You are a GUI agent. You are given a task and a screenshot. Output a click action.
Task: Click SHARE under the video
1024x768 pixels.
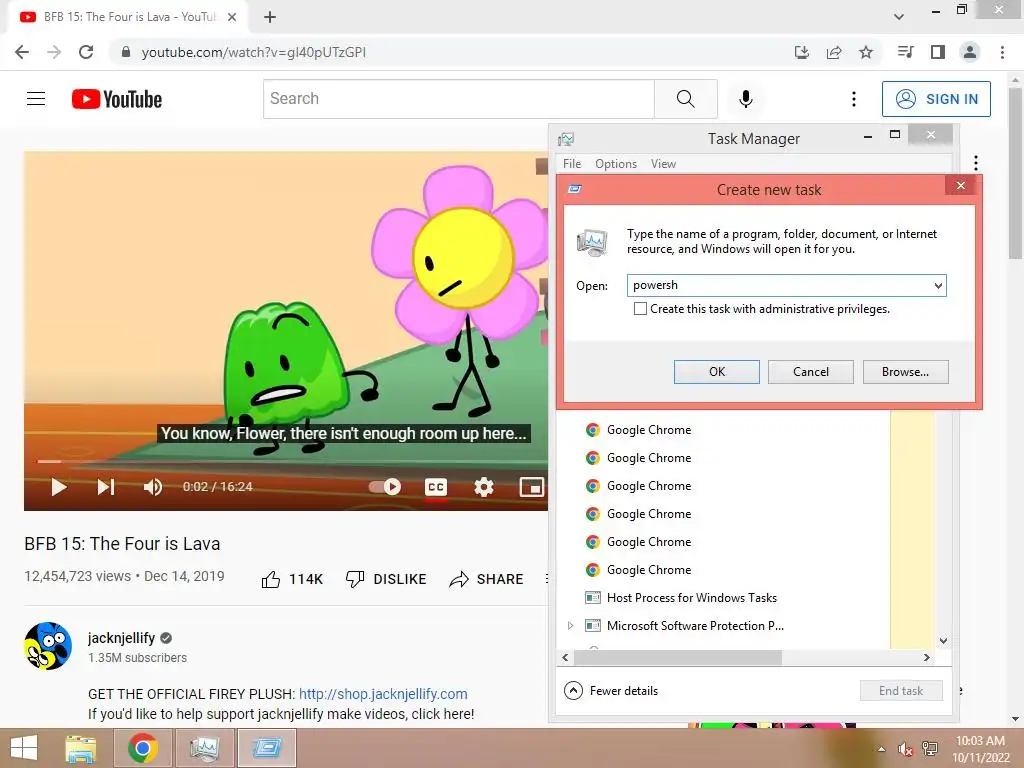[487, 579]
